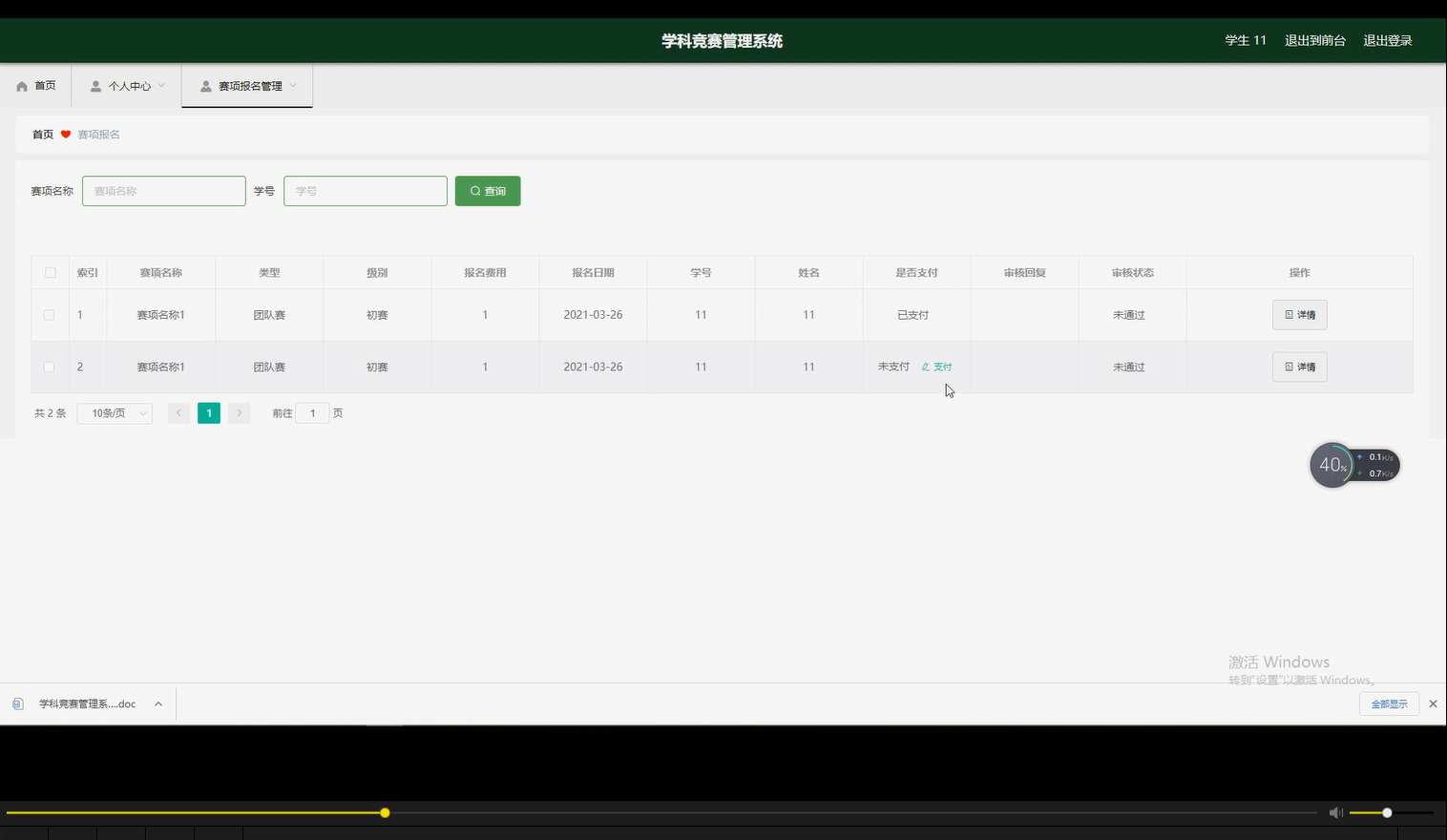Focus the 学号 search field
Screen dimensions: 1447x840
[x=366, y=191]
